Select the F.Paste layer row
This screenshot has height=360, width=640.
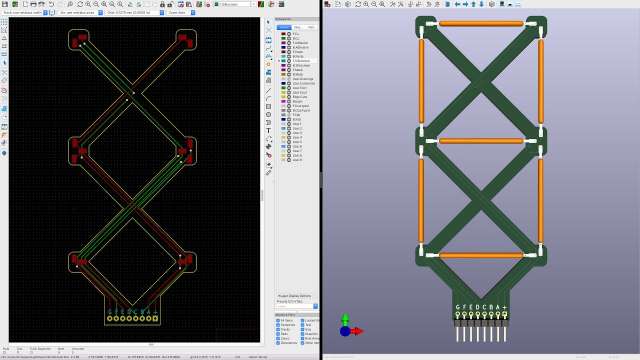pos(298,52)
